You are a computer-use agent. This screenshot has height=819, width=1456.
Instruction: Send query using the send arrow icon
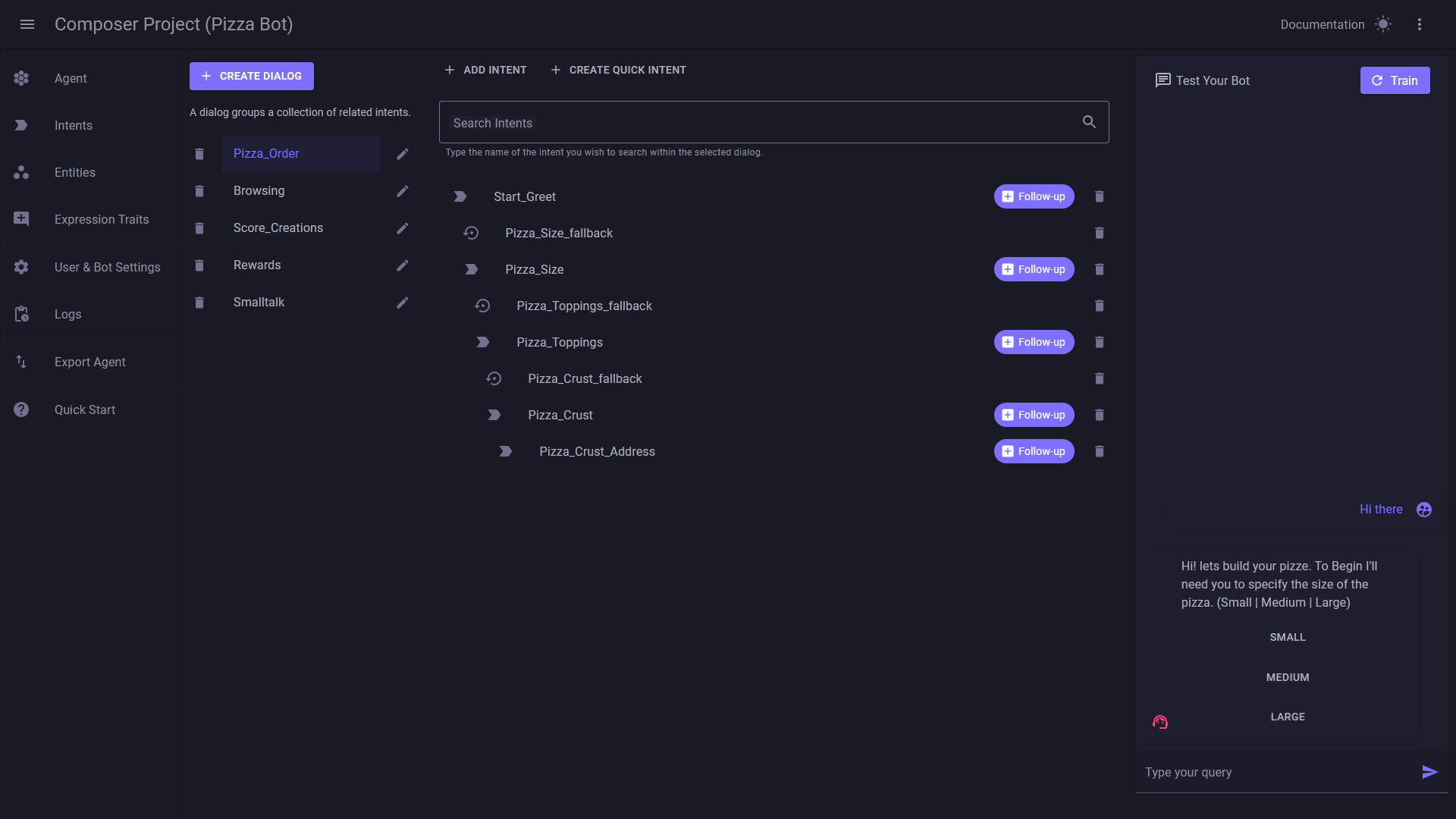coord(1429,772)
